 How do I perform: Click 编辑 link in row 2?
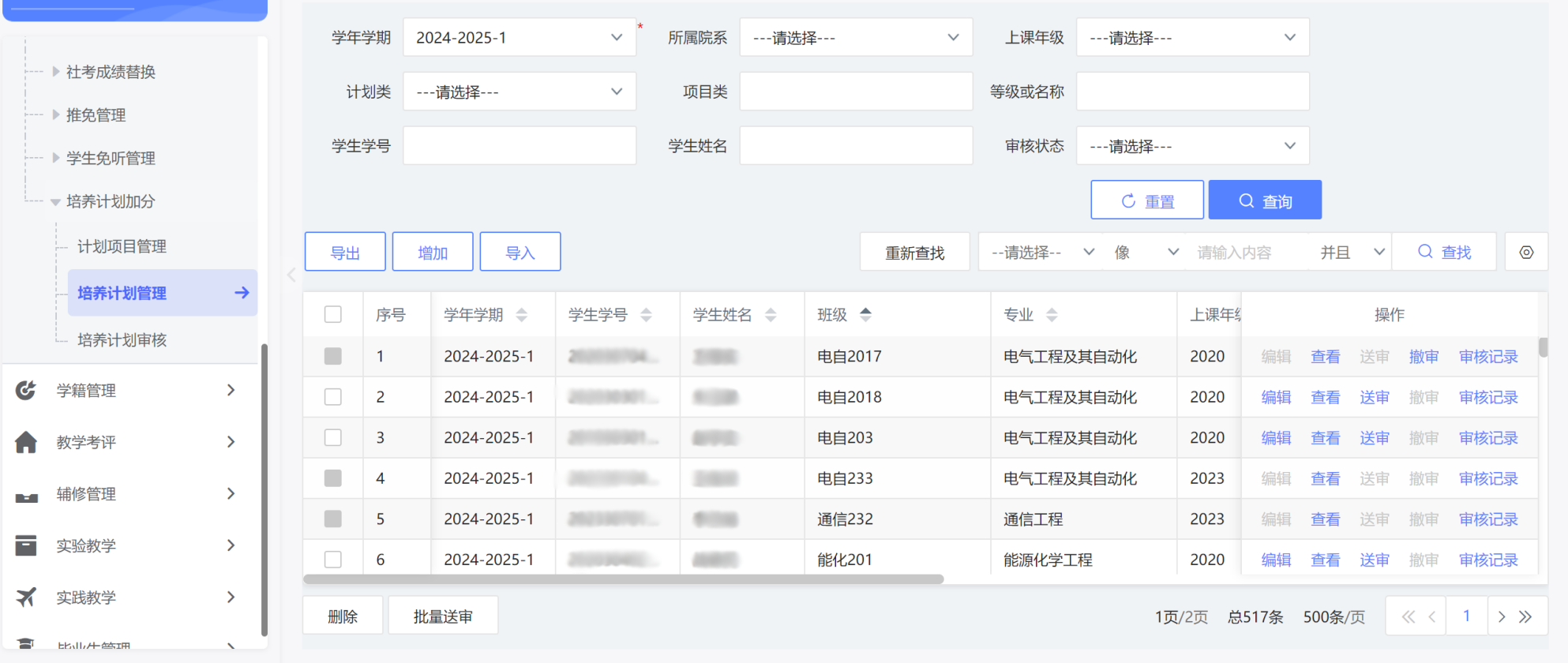coord(1276,397)
